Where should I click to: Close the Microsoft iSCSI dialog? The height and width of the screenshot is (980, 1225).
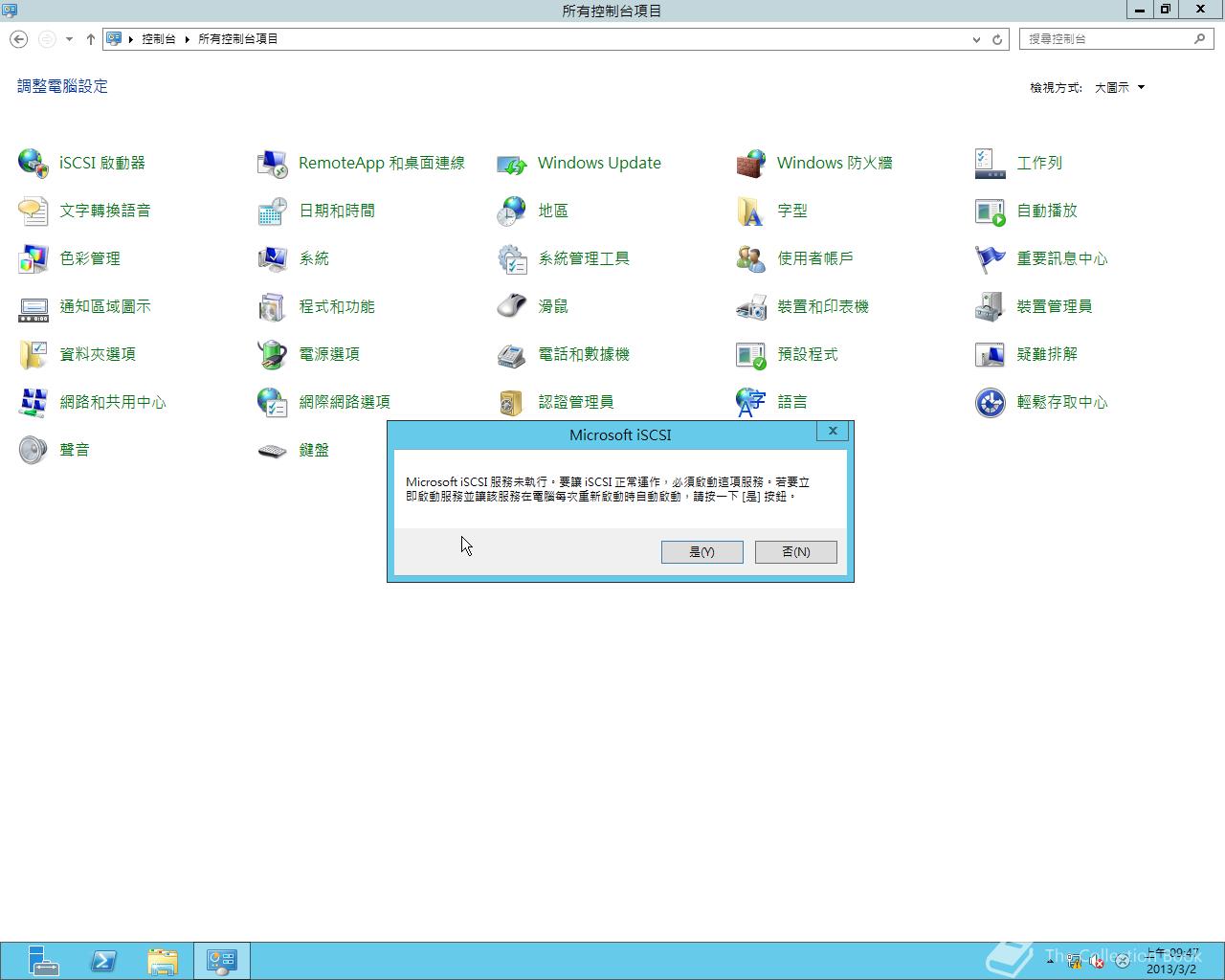[x=833, y=432]
